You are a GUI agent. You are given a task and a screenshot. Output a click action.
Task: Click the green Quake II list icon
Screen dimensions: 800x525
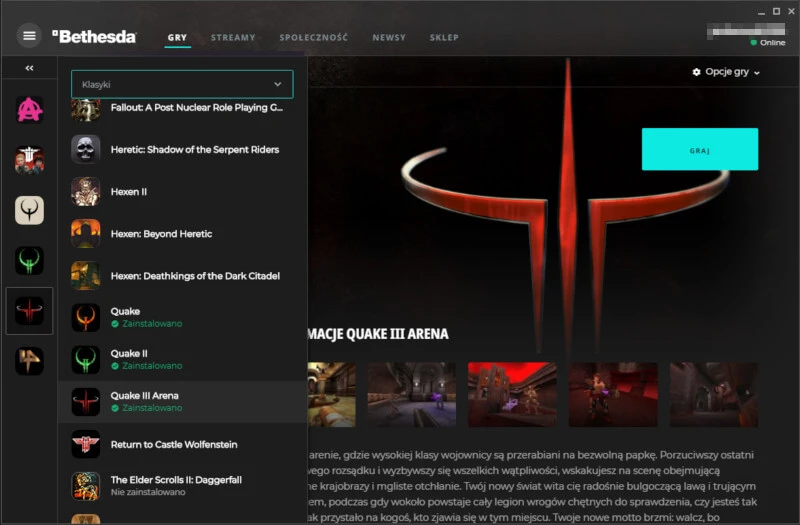pos(86,360)
